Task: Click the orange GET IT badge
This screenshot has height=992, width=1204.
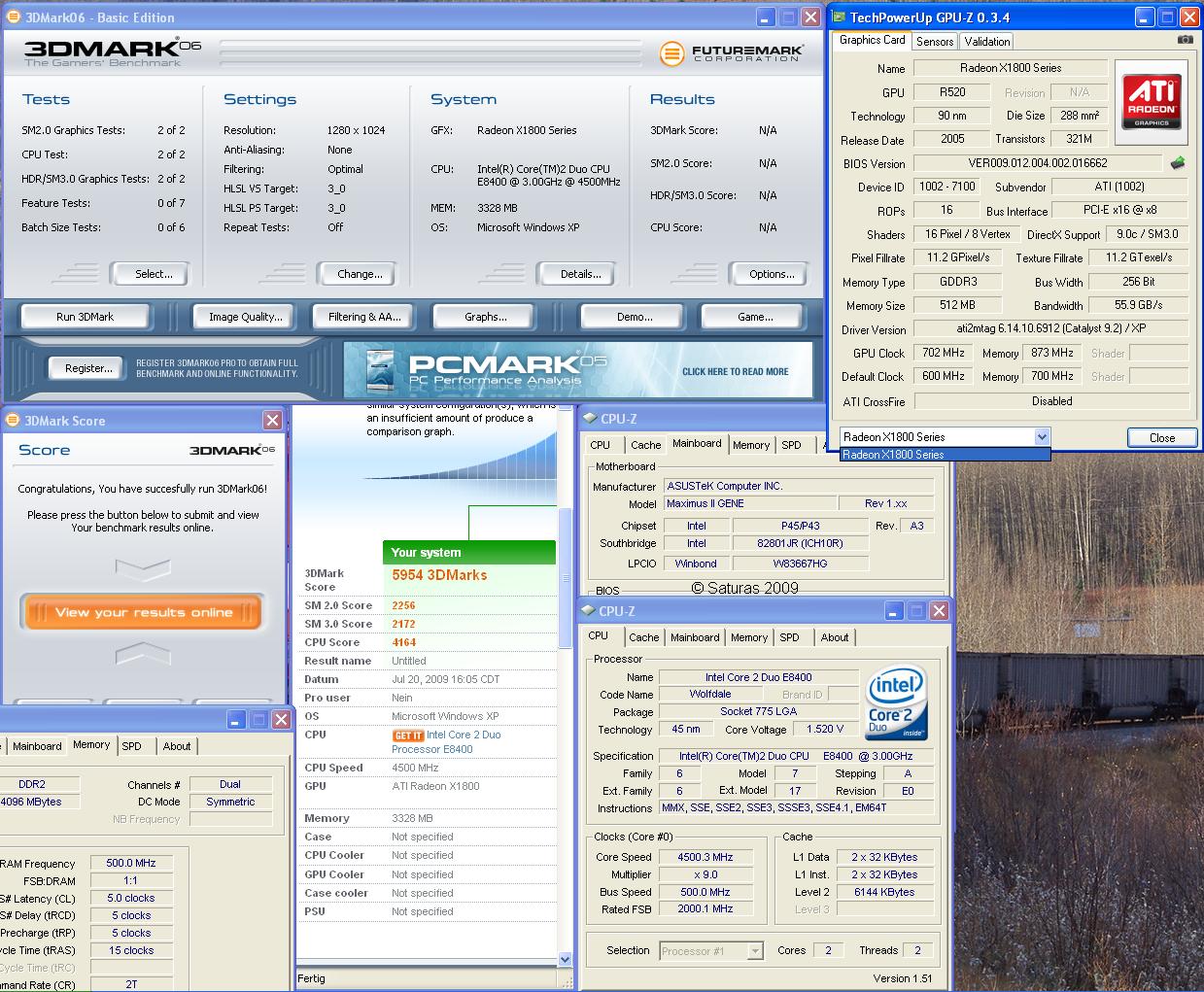Action: coord(408,735)
